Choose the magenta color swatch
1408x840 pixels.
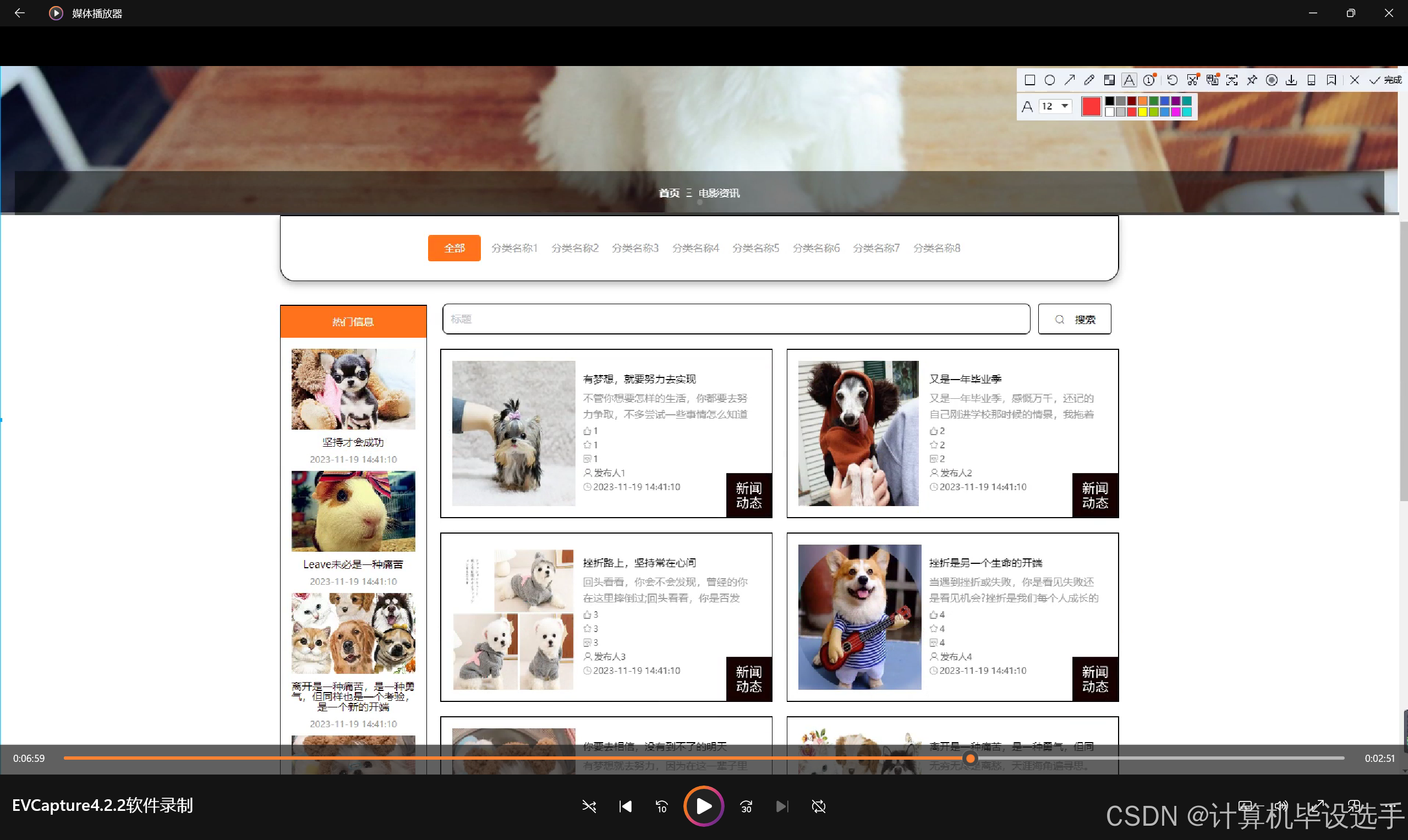tap(1175, 112)
